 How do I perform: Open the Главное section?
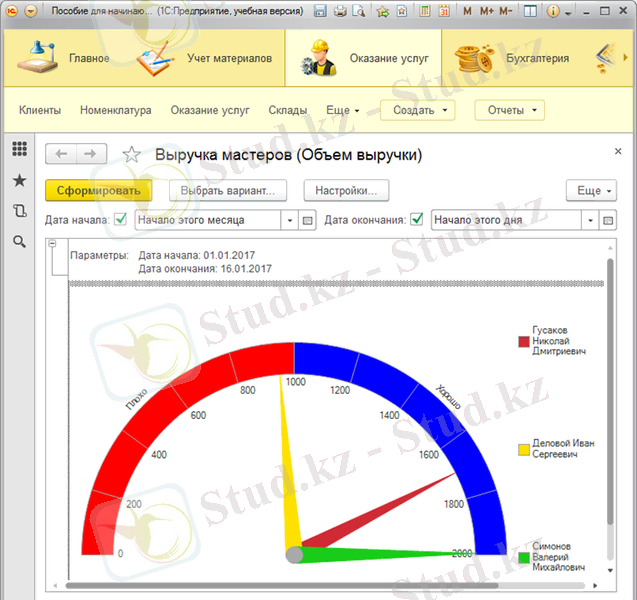tap(63, 58)
